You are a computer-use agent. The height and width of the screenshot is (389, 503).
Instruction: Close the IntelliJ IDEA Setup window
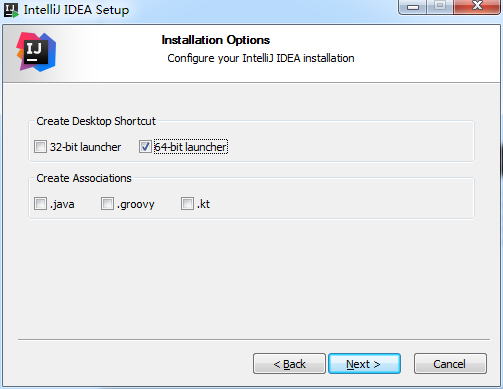click(477, 7)
